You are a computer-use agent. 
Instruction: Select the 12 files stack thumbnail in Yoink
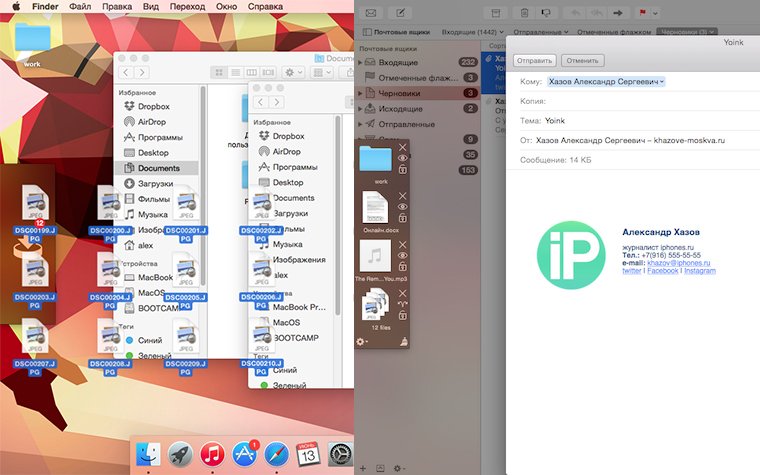[376, 304]
